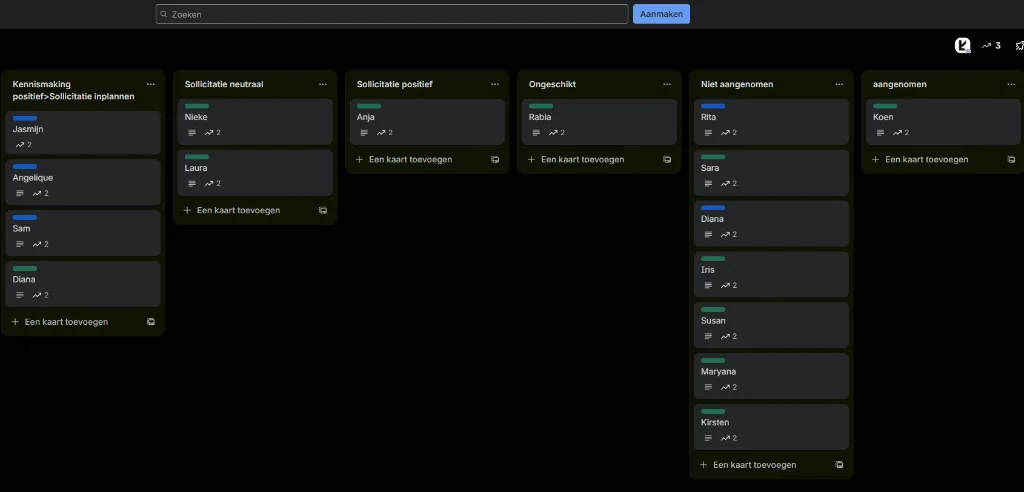The image size is (1024, 492).
Task: Click description icon on Angelique card
Action: coord(20,193)
